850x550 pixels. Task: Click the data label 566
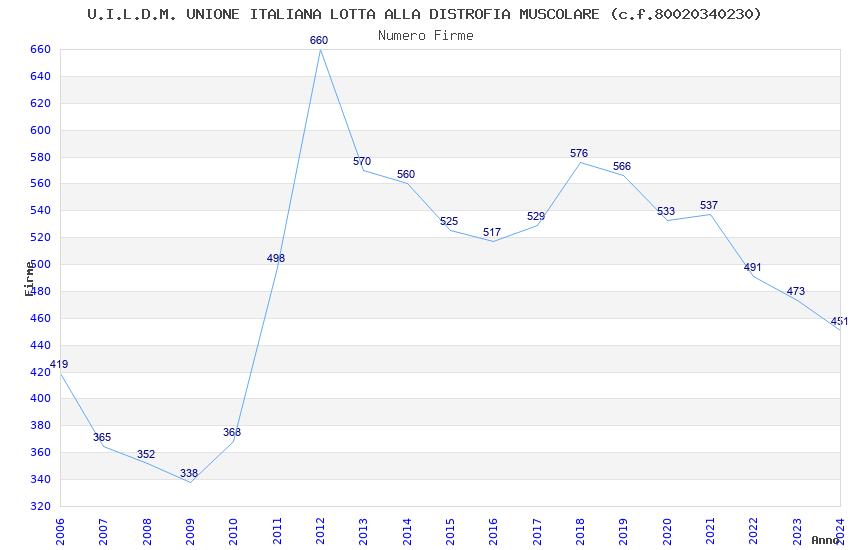(x=622, y=166)
